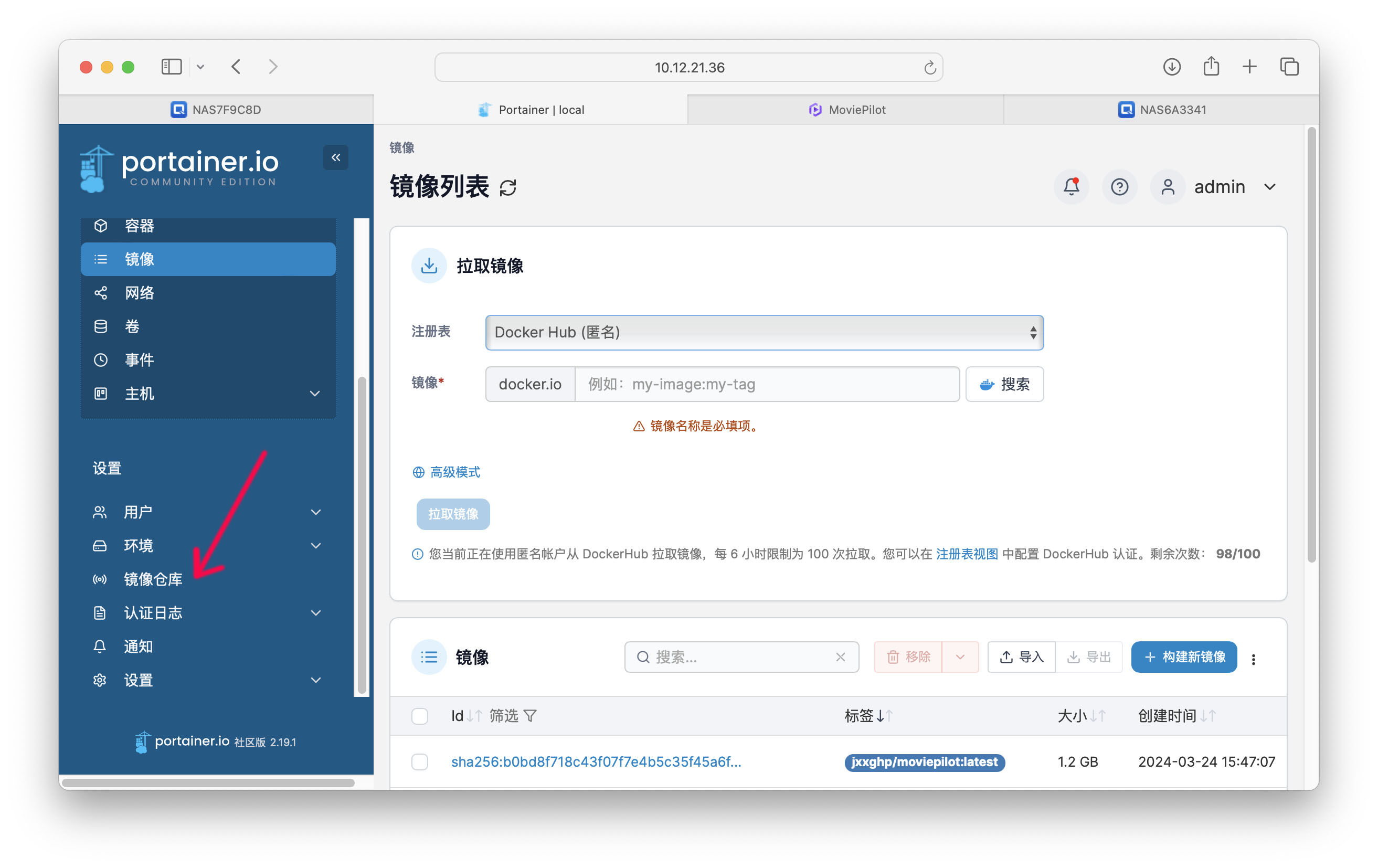Screen dimensions: 1378x868
Task: Click the main page vertical scrollbar
Action: (1311, 344)
